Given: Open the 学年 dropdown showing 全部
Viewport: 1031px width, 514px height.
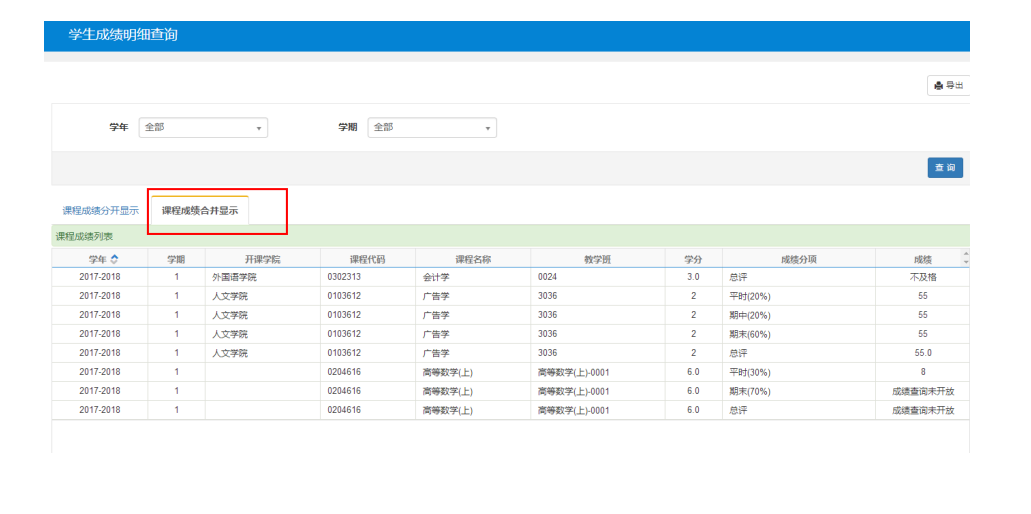Looking at the screenshot, I should pos(203,128).
